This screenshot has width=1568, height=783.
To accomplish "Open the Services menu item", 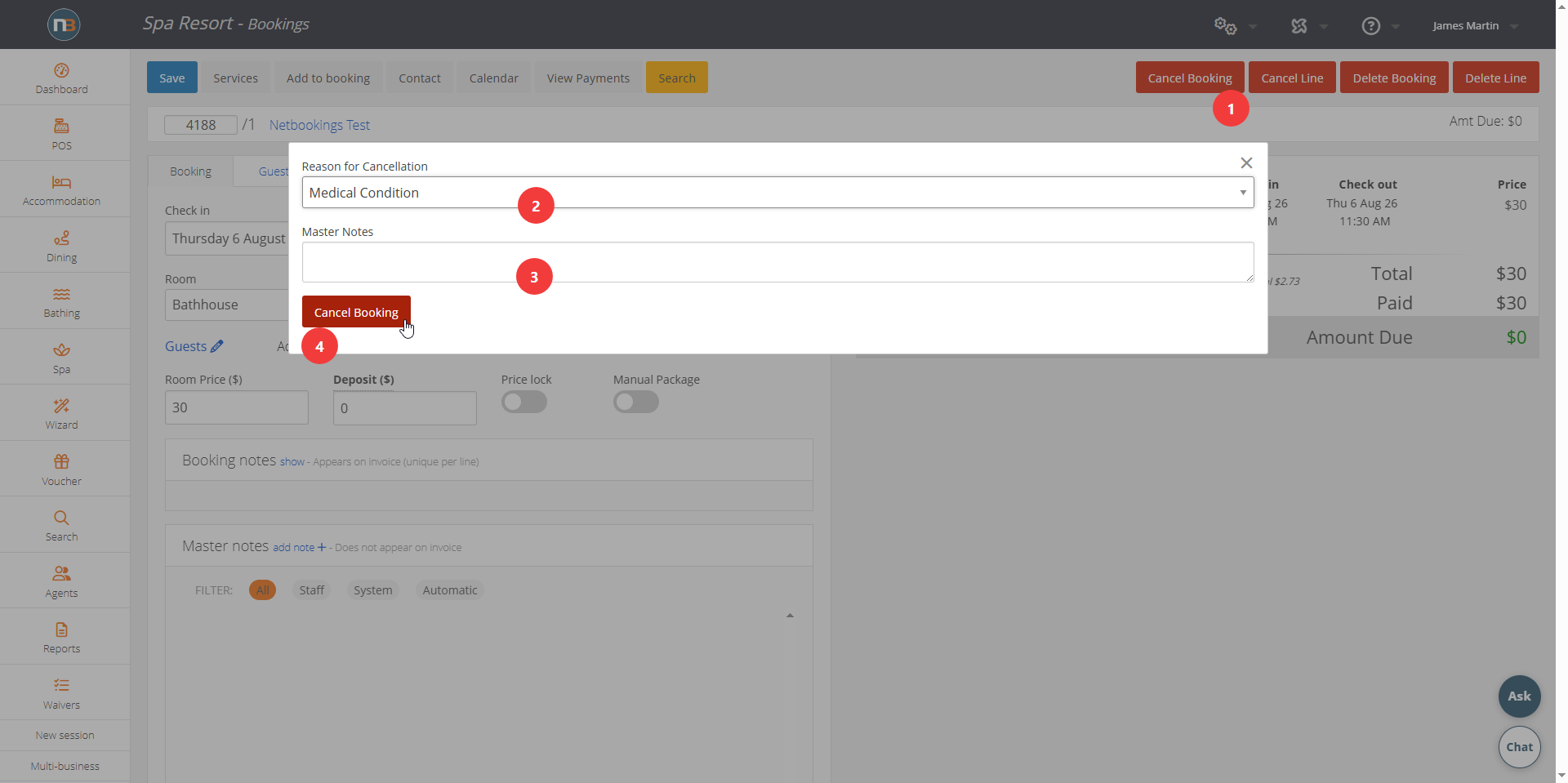I will [x=235, y=78].
